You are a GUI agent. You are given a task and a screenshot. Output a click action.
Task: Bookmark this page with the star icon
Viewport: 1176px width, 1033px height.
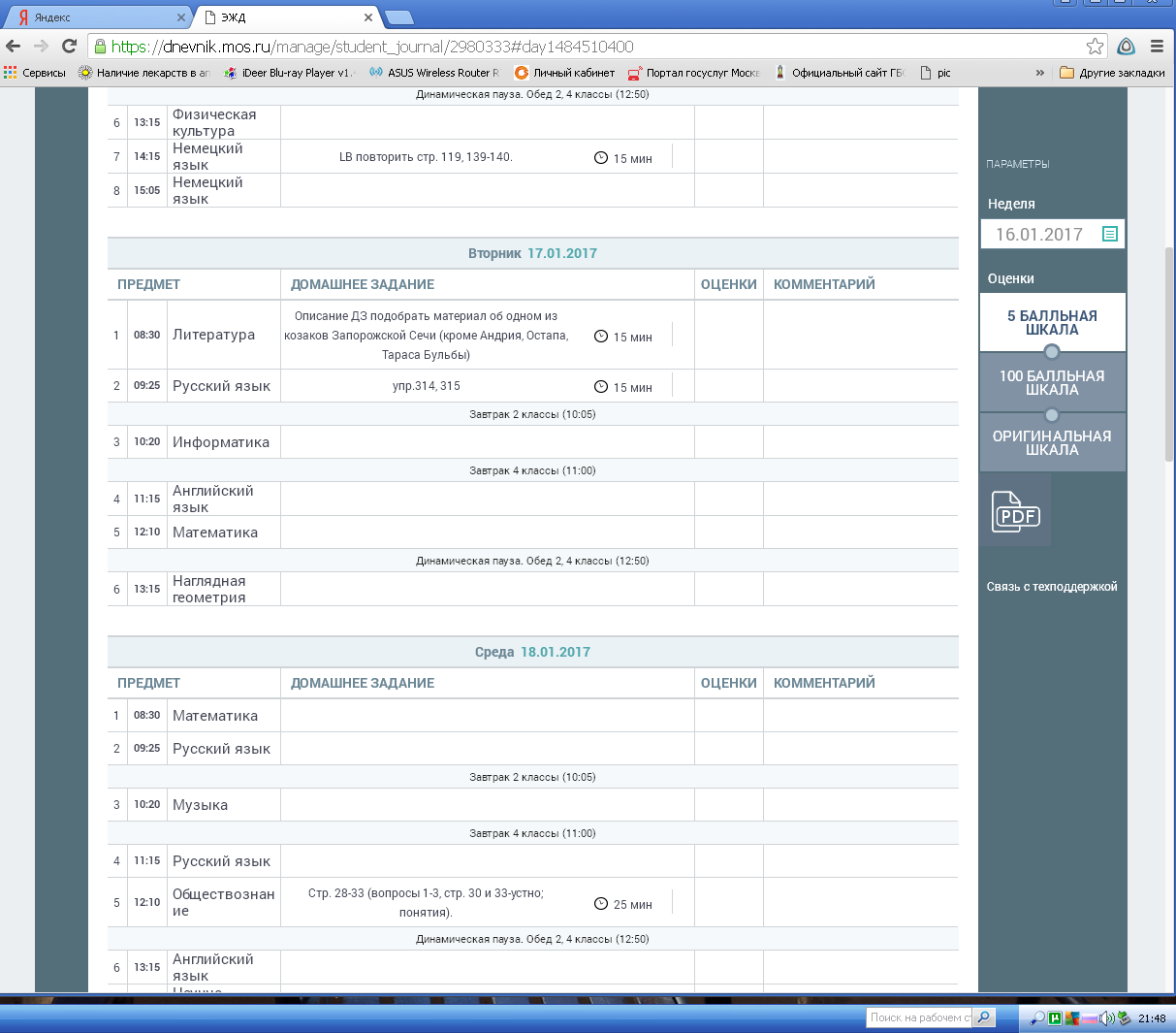pos(1095,47)
